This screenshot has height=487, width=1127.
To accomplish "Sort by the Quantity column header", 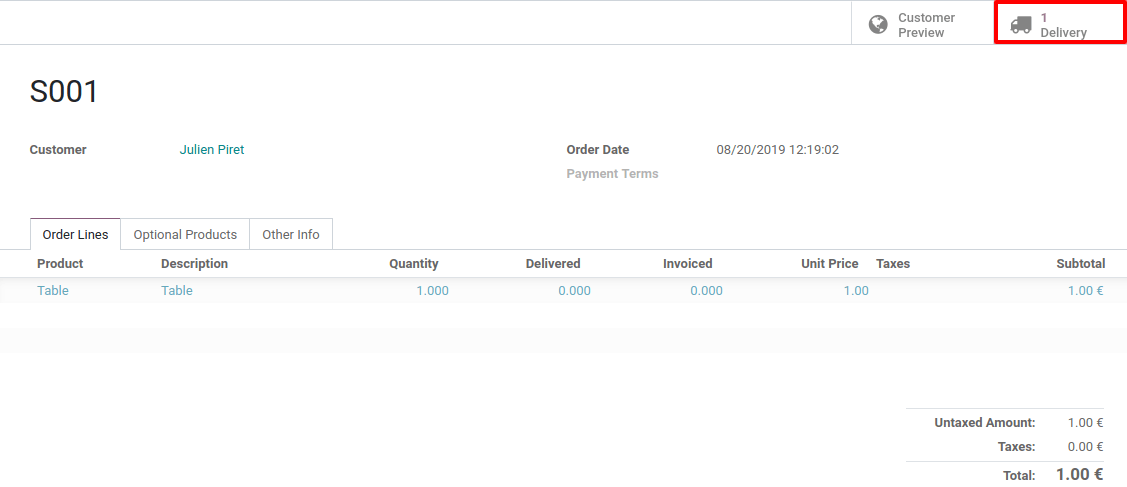I will [414, 264].
